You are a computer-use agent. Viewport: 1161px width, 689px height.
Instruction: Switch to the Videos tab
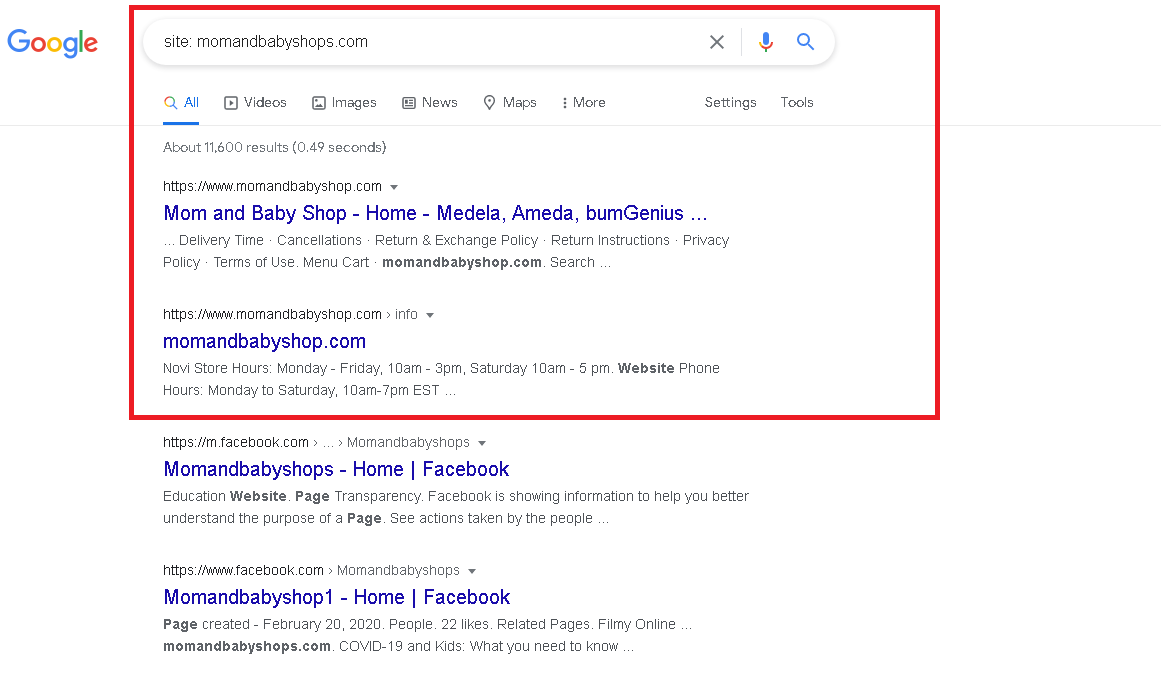click(x=255, y=103)
